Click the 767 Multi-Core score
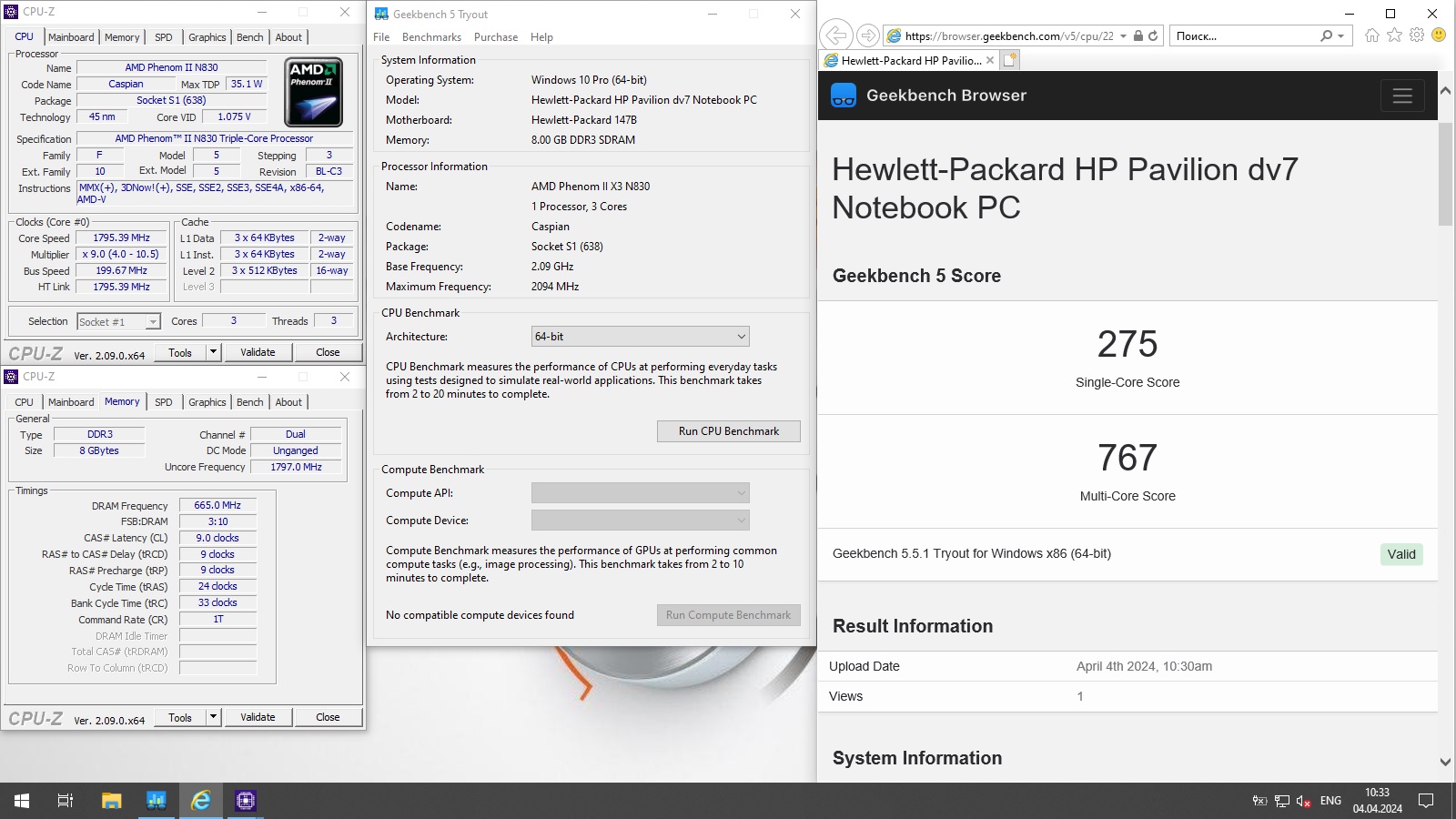The height and width of the screenshot is (819, 1456). click(x=1127, y=458)
